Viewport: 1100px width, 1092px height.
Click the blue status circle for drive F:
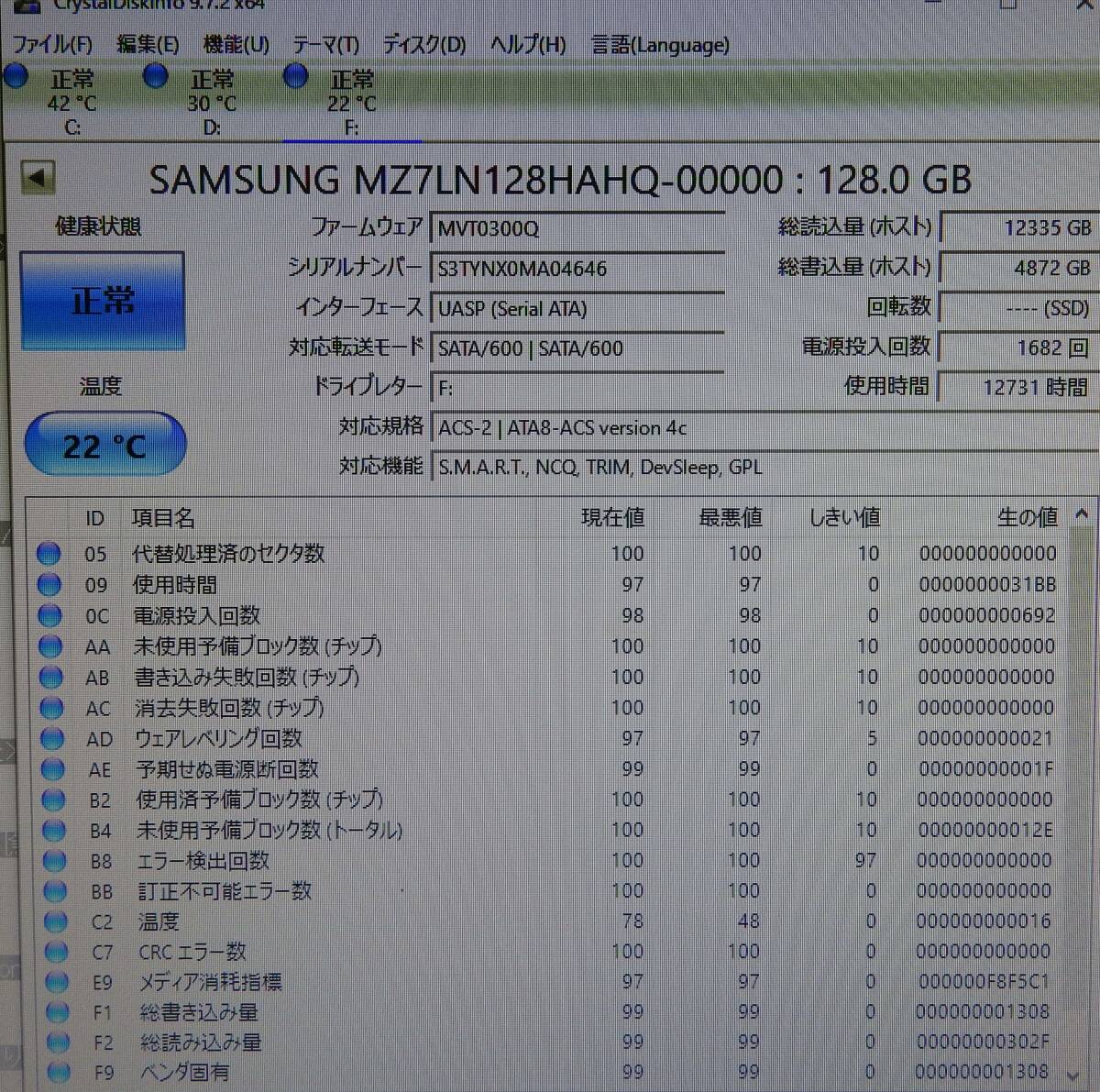click(x=296, y=77)
